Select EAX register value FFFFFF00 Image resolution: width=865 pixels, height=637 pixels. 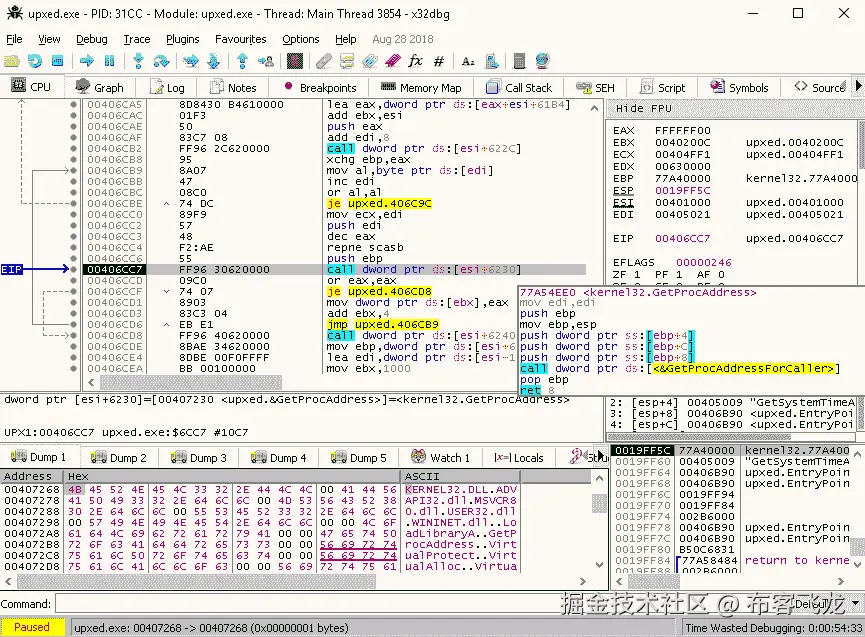click(682, 131)
